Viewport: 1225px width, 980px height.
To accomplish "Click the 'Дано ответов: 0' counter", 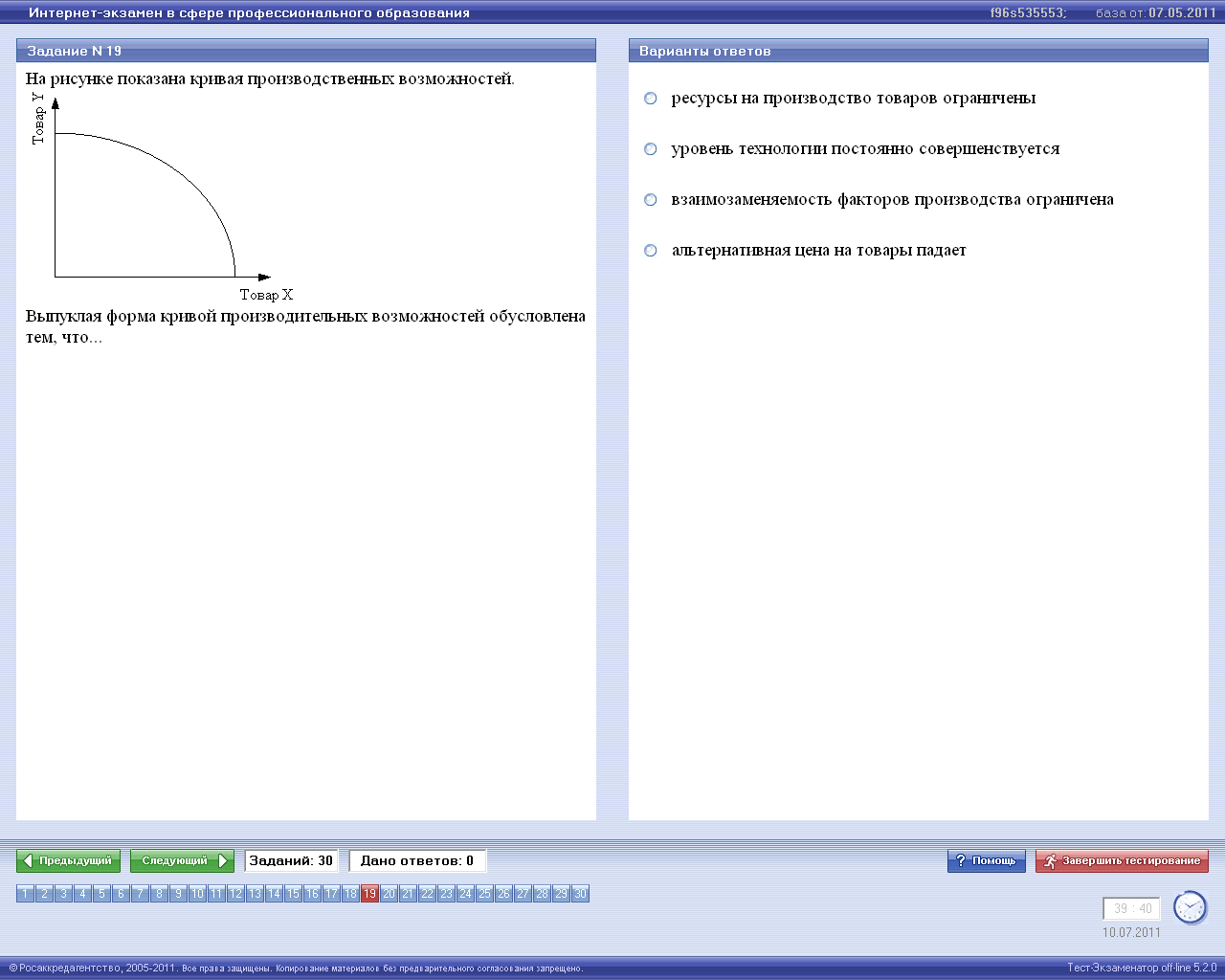I will (417, 861).
